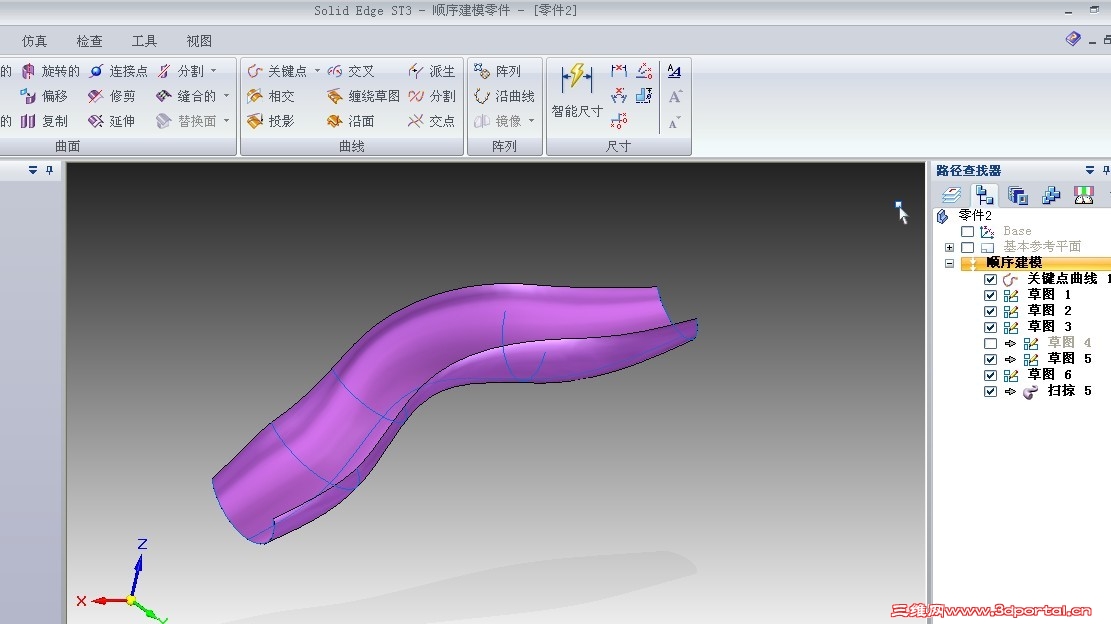Open the 替换面 dropdown arrow

226,121
